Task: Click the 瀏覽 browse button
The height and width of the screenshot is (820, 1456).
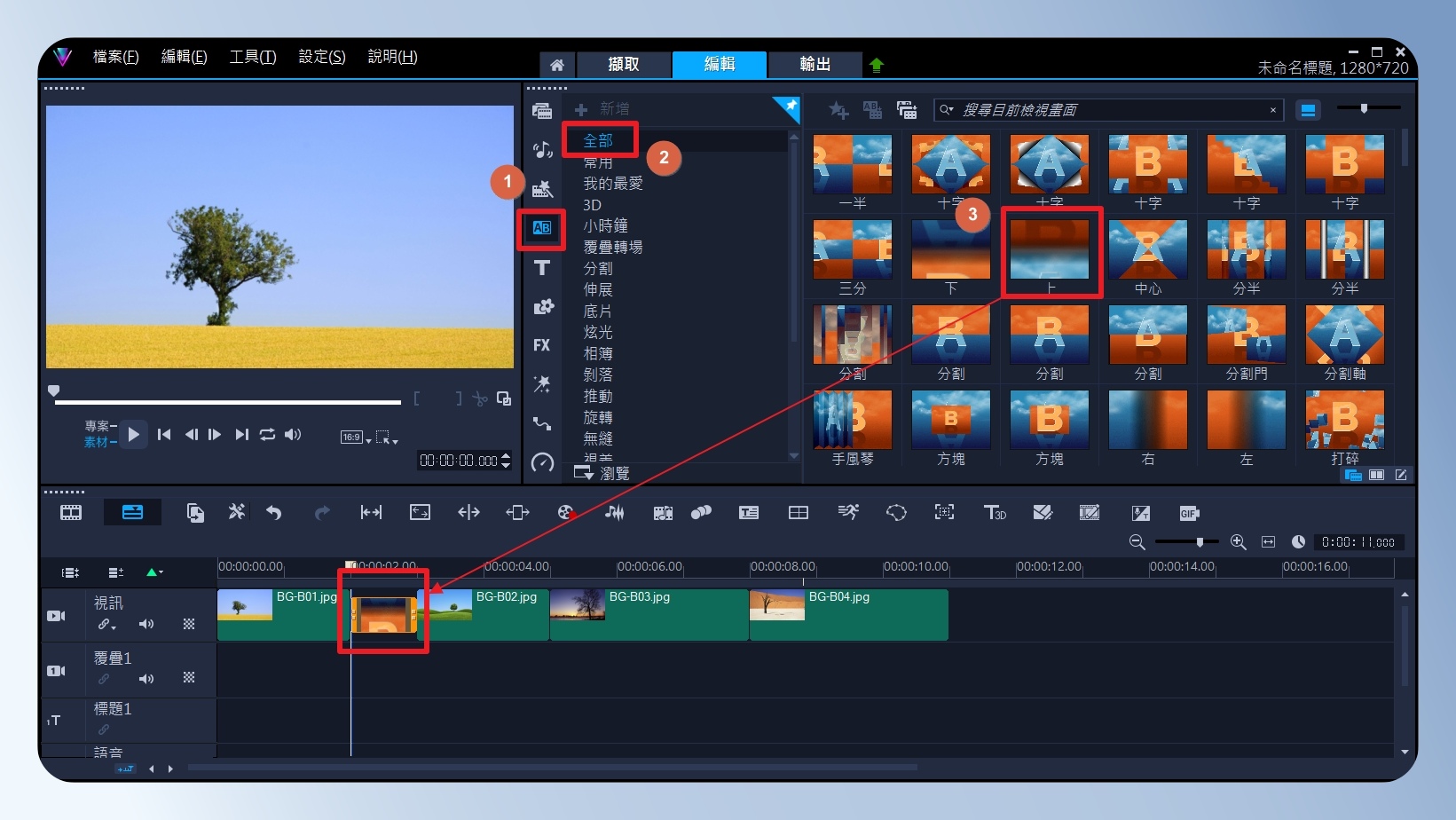Action: (x=602, y=473)
